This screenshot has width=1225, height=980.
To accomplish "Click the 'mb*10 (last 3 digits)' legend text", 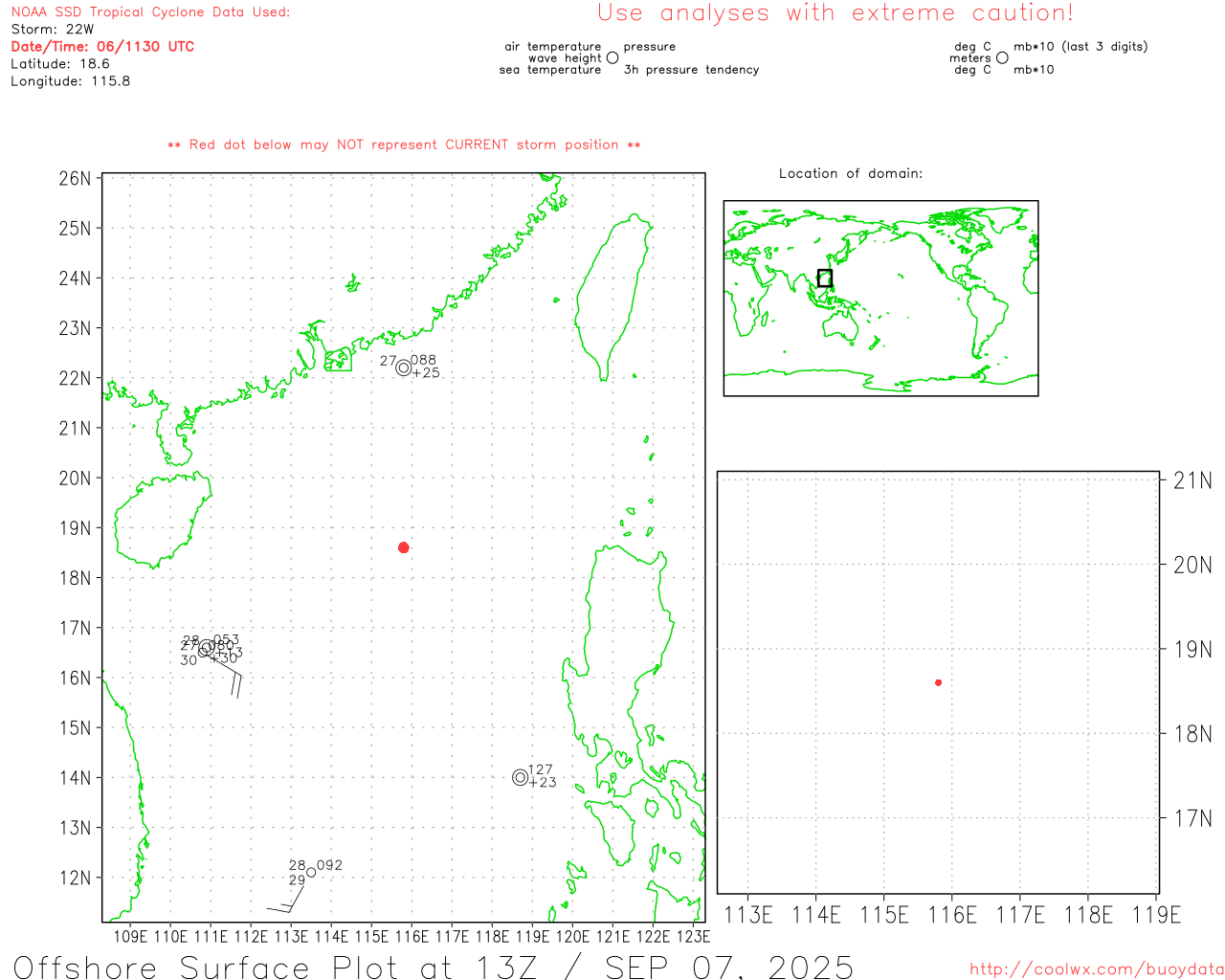I will [1080, 46].
